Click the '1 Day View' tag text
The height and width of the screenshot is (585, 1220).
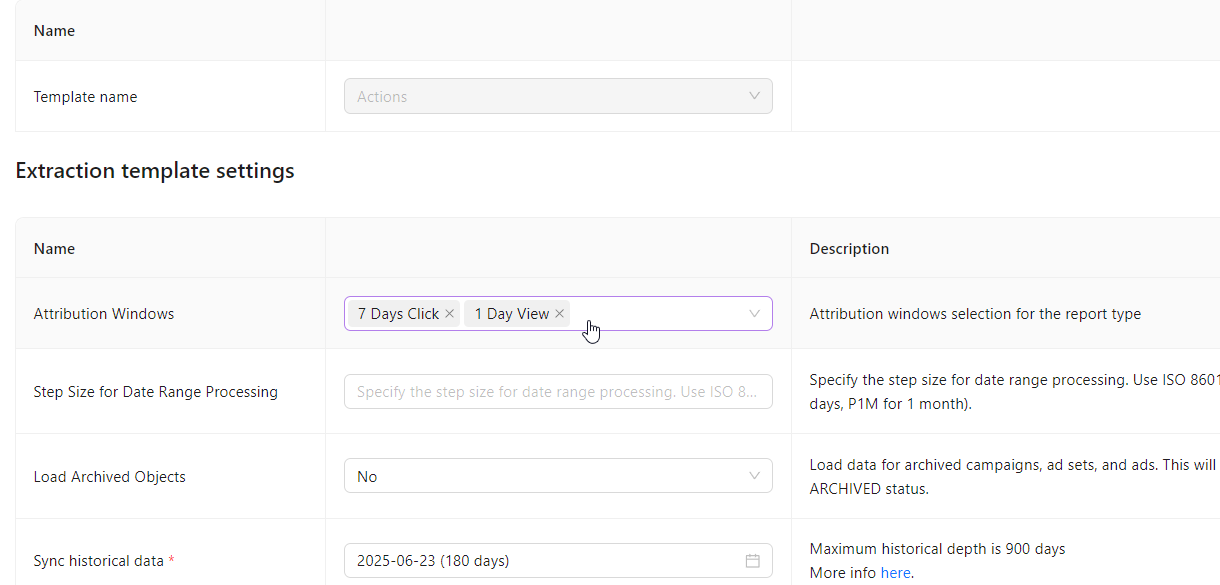(x=511, y=314)
